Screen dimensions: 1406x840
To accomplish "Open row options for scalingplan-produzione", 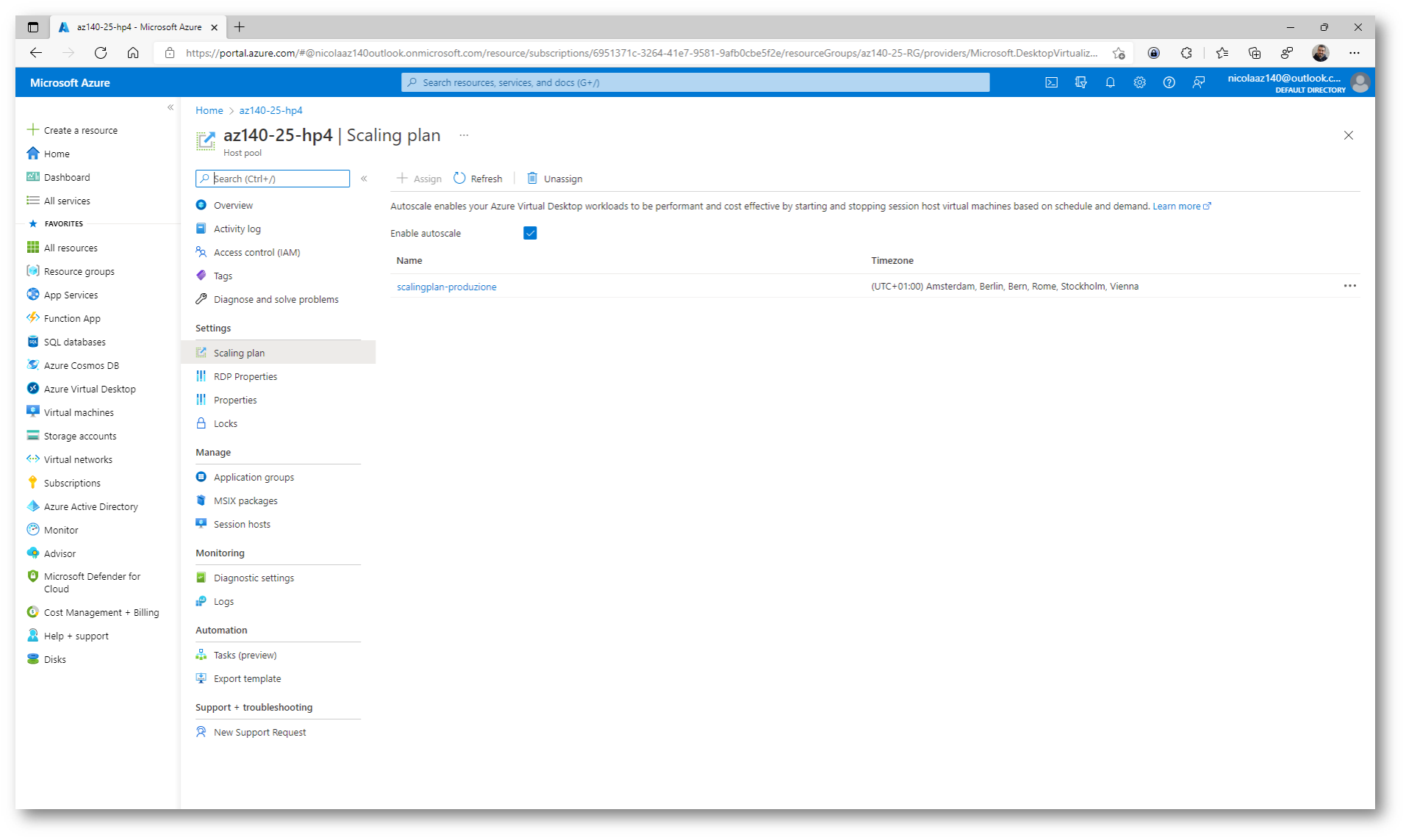I will click(1350, 286).
